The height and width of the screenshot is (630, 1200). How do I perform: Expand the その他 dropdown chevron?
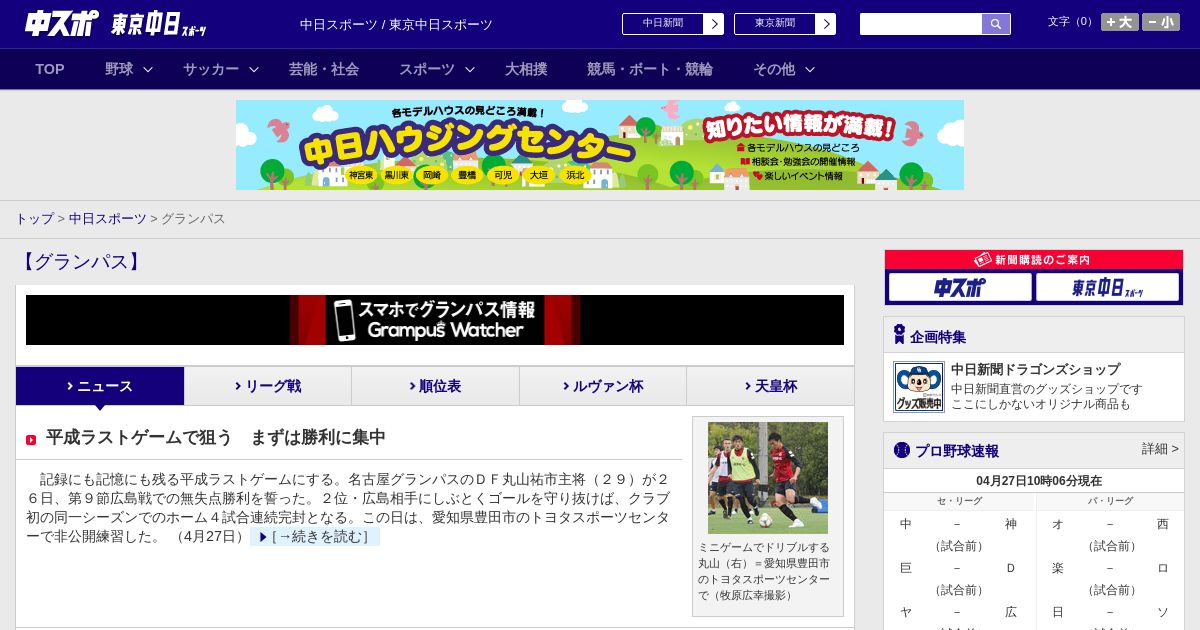[x=810, y=69]
